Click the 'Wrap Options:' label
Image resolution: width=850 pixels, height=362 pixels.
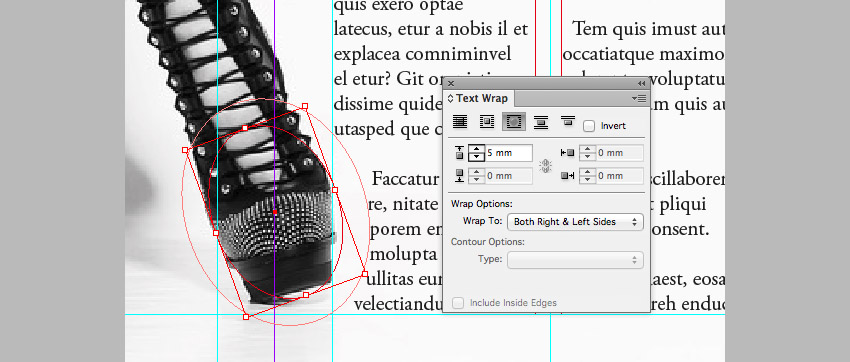coord(481,204)
